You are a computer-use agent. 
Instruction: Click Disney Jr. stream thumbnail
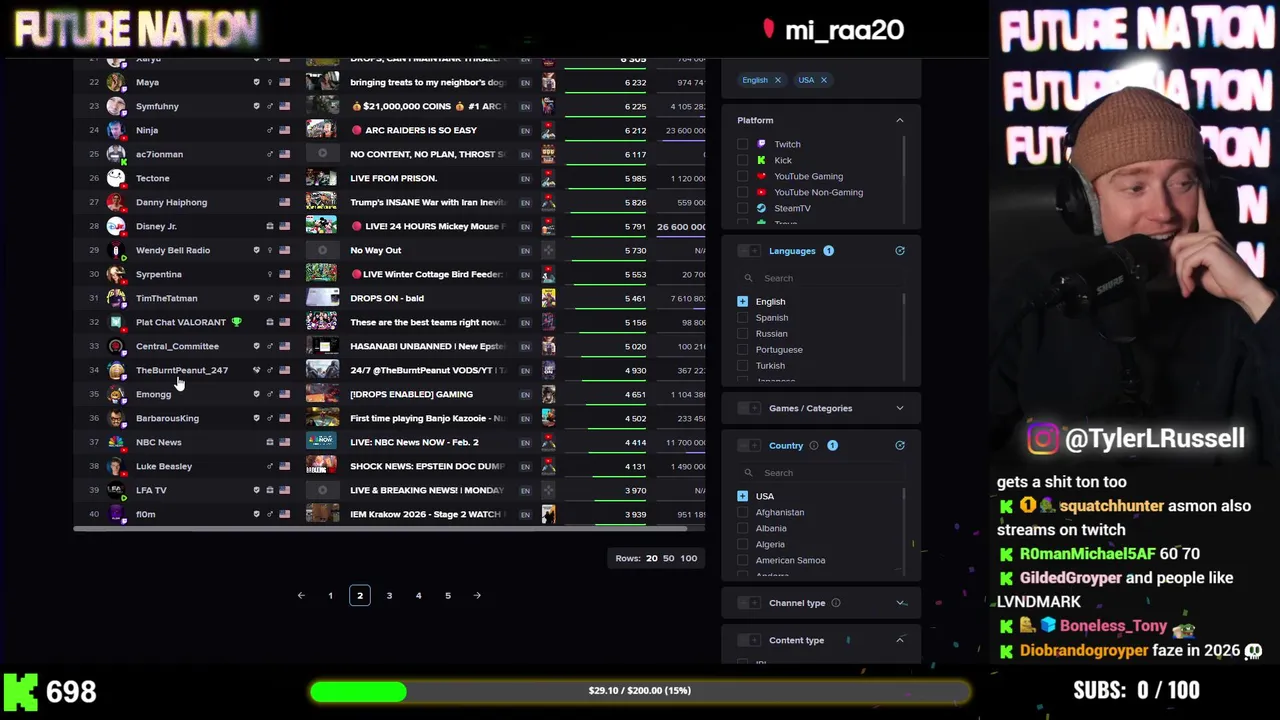coord(321,226)
